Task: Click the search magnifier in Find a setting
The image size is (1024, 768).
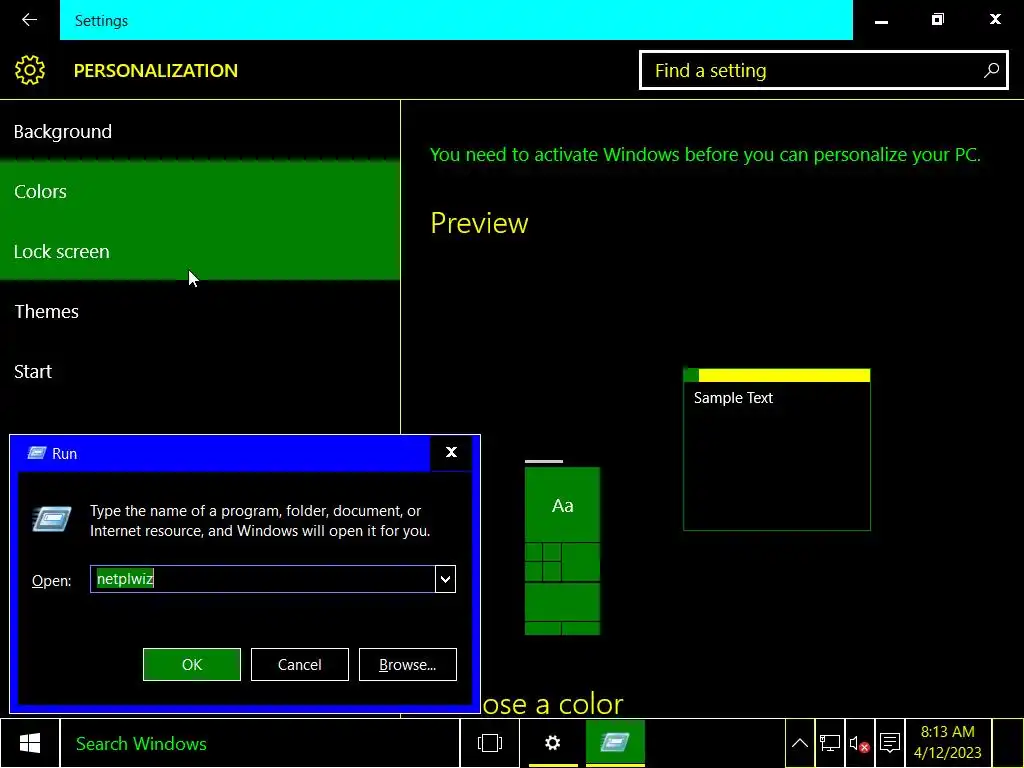Action: [991, 70]
